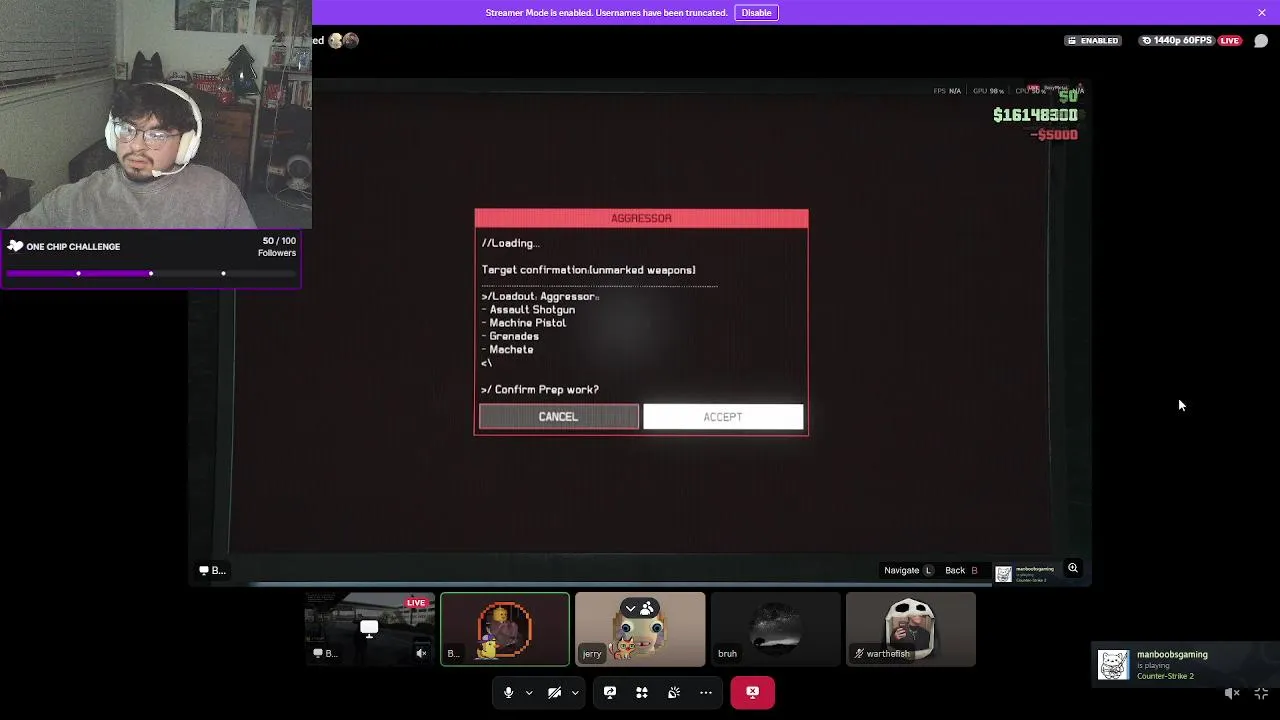The image size is (1280, 720).
Task: Click the participant avatars in the header
Action: pyautogui.click(x=343, y=41)
